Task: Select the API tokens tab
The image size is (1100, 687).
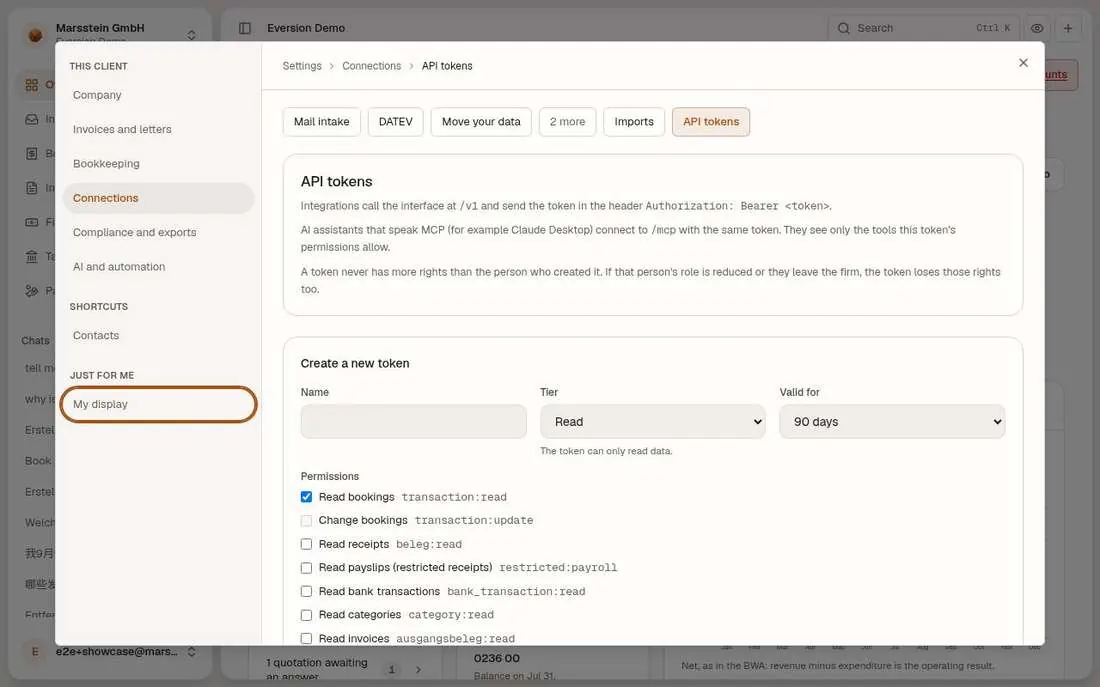Action: click(x=711, y=121)
